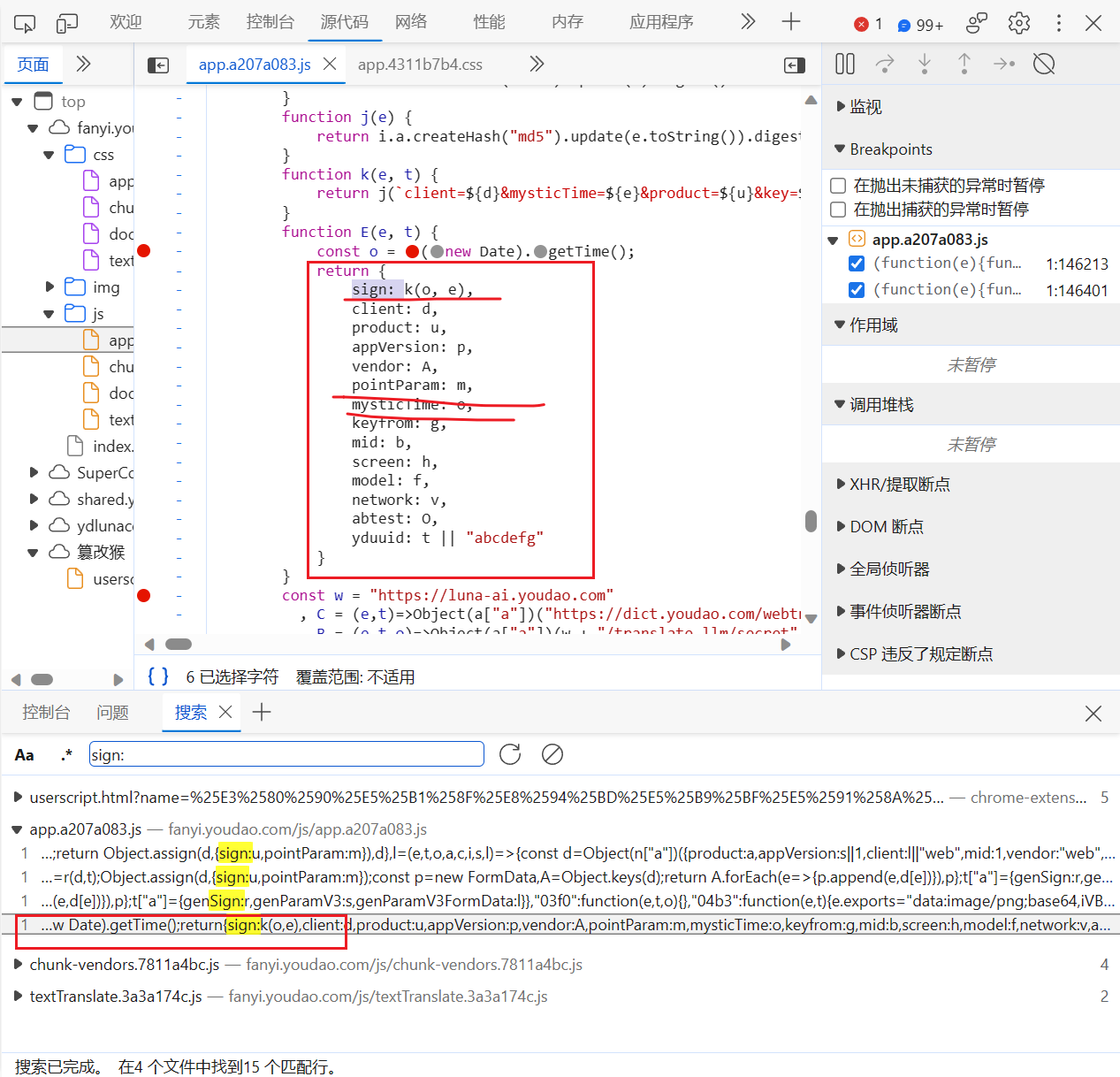Close the bottom drawer panel

point(1093,714)
